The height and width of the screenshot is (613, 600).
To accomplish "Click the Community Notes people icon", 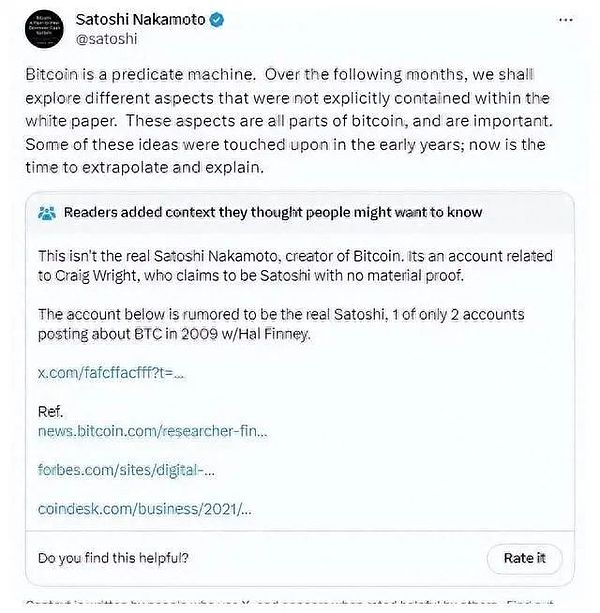I will tap(46, 213).
